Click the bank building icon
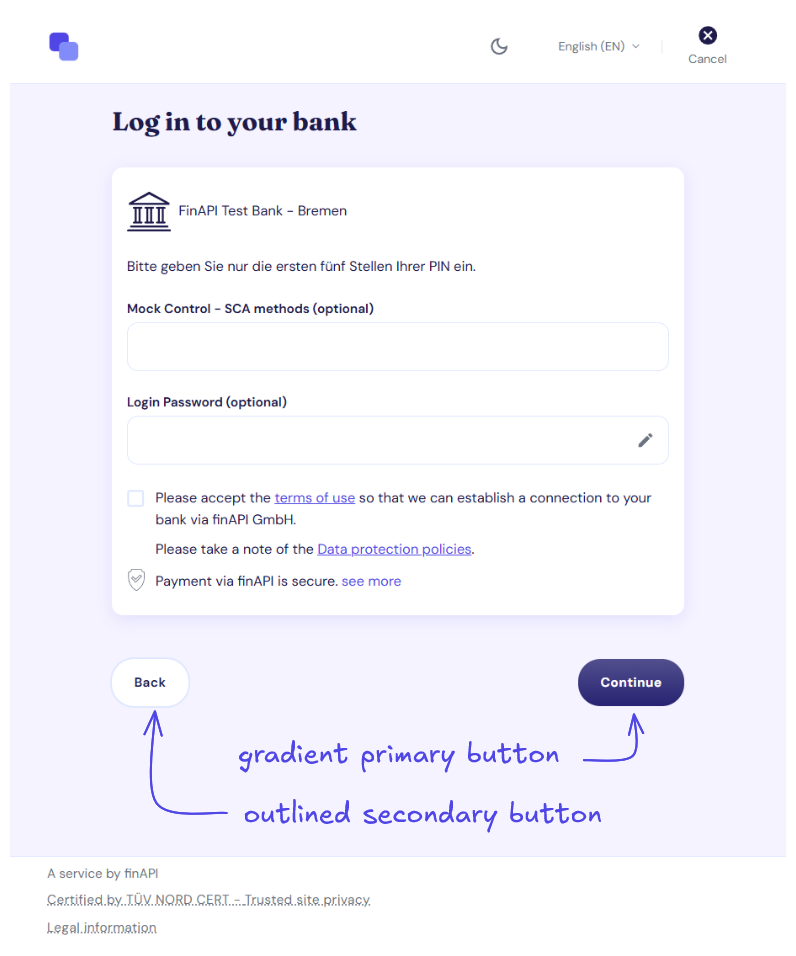This screenshot has height=956, width=796. point(149,212)
